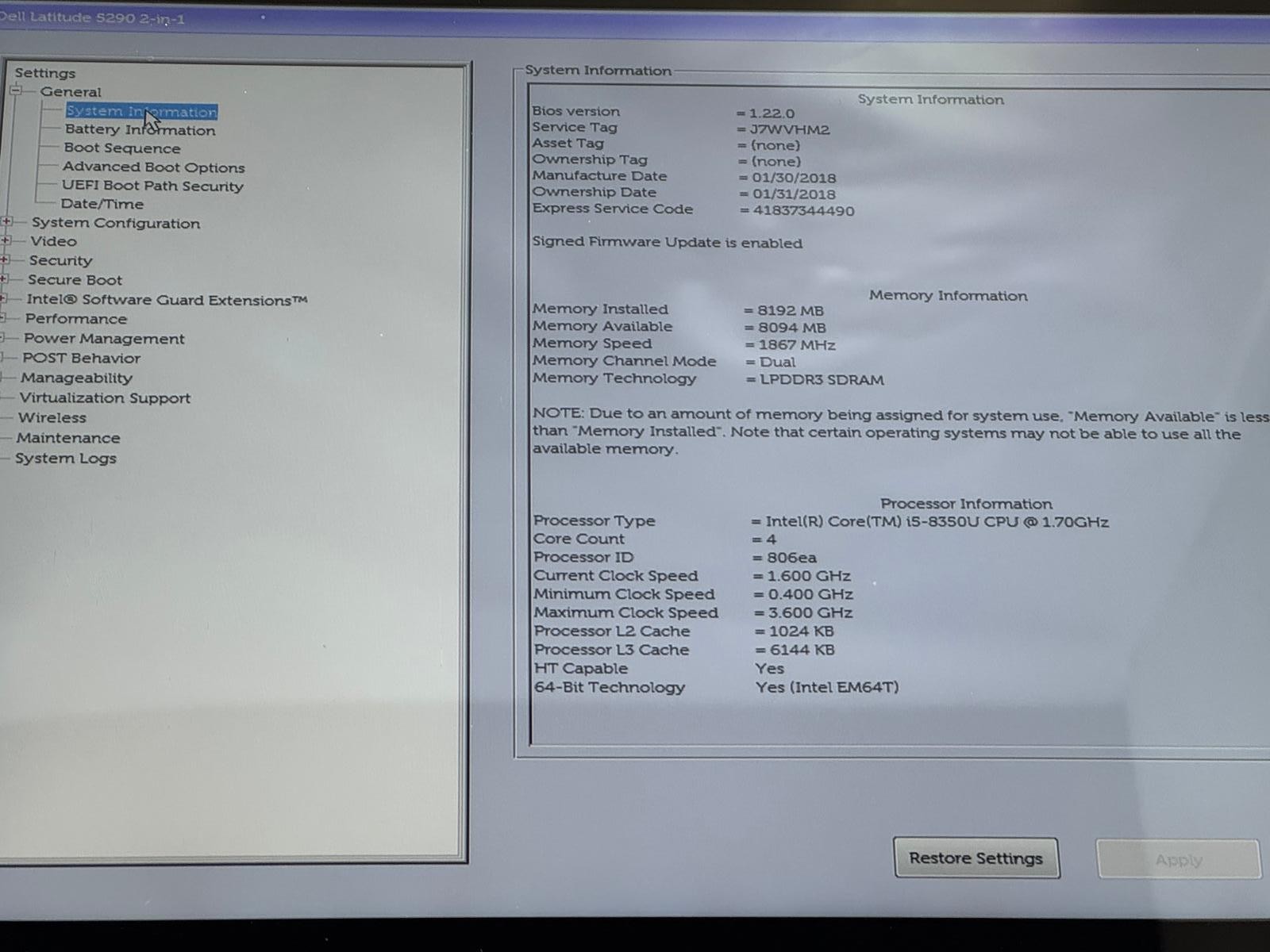Click the Signed Firmware Update enabled text

(667, 243)
